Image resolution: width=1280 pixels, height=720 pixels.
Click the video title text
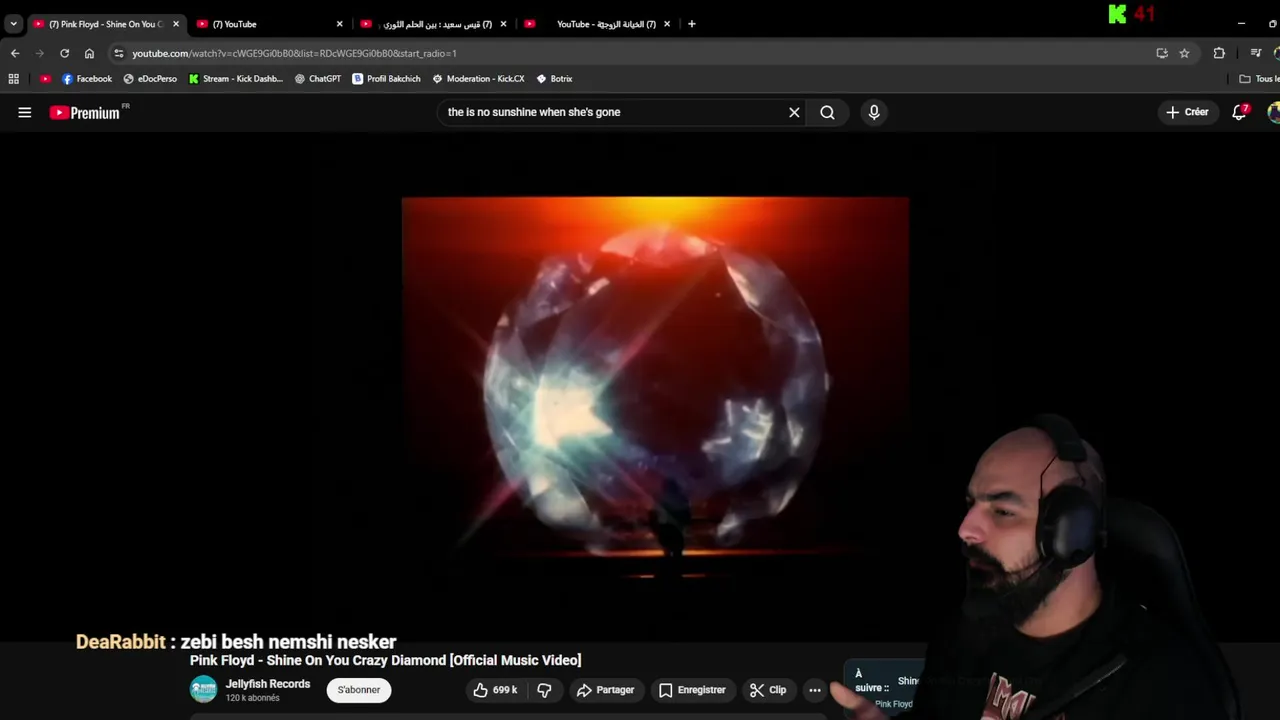(385, 660)
